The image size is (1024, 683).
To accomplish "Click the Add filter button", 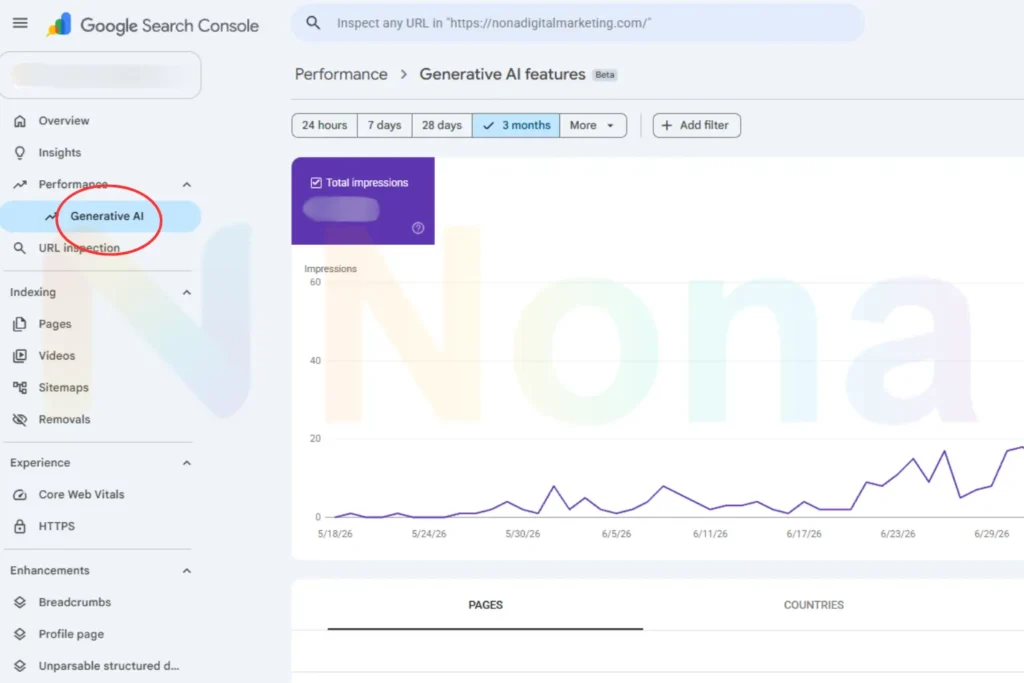I will (697, 125).
